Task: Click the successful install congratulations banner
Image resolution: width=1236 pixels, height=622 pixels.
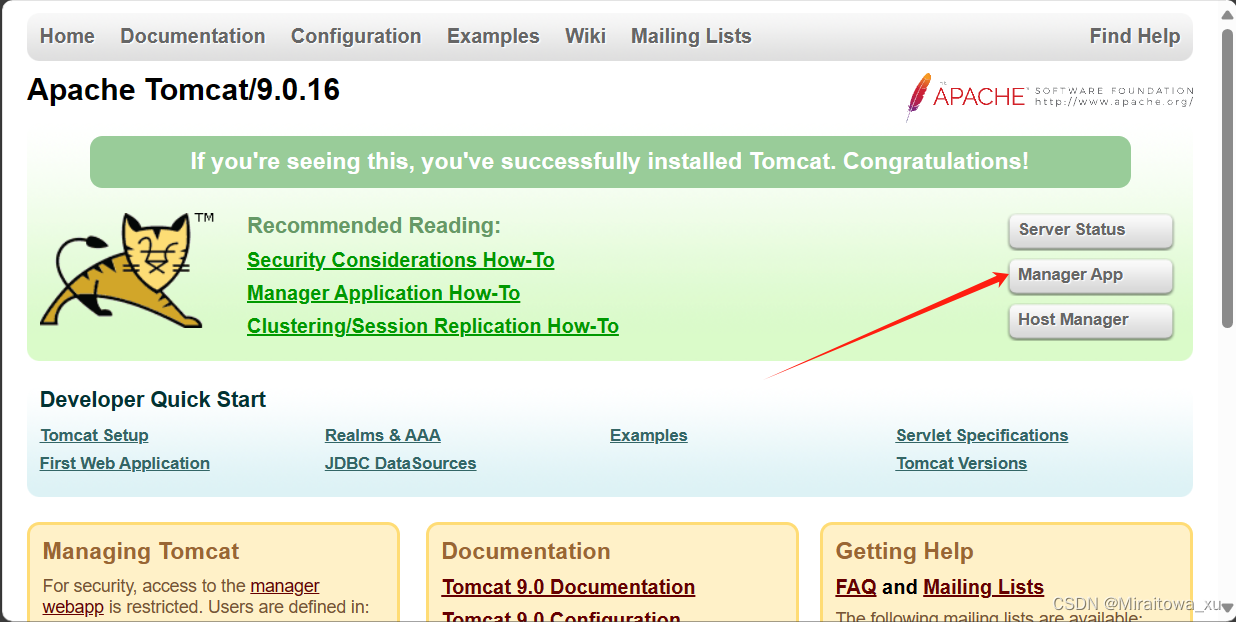Action: (610, 162)
